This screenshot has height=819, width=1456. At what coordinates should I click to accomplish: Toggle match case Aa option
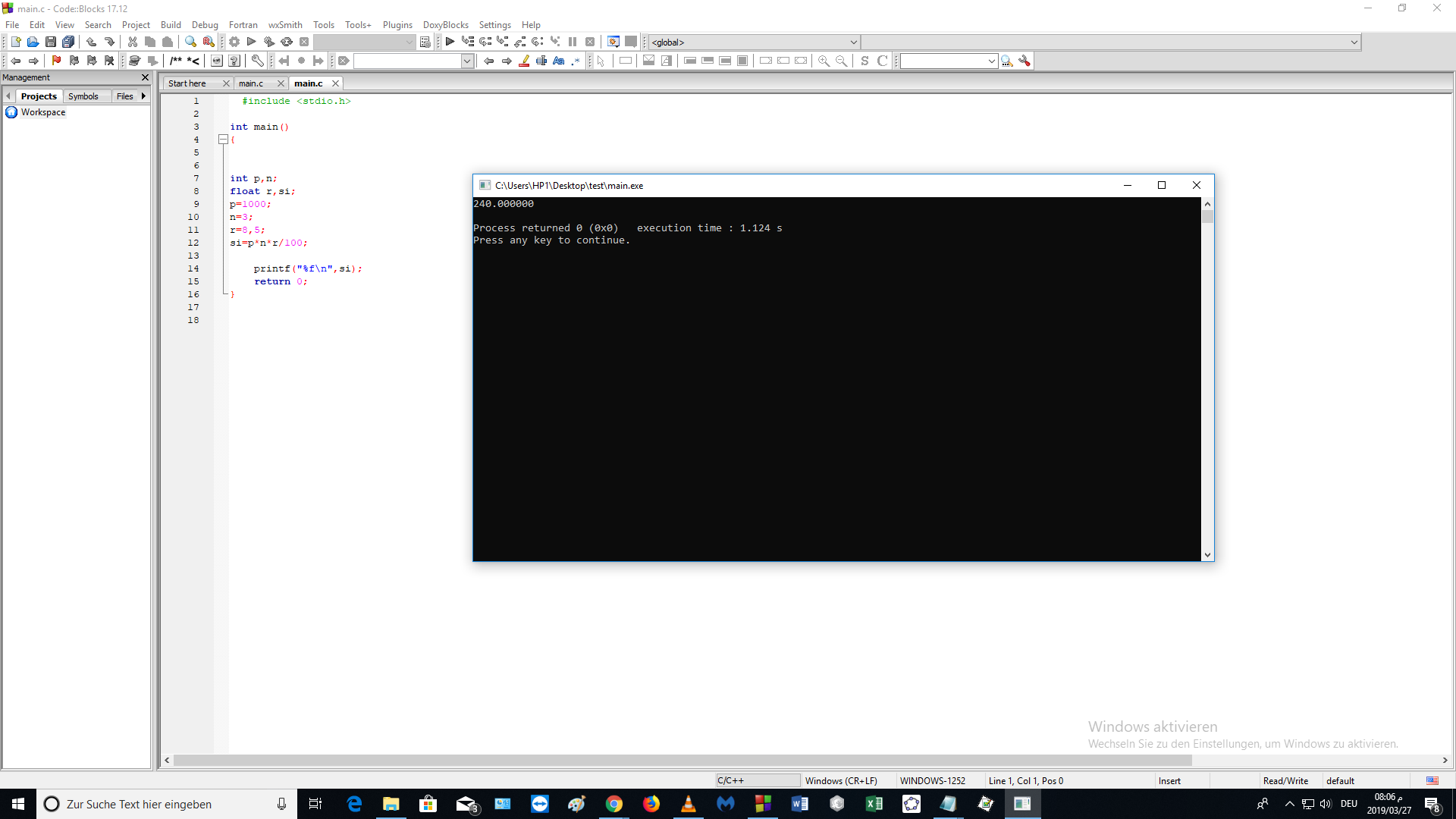tap(559, 61)
